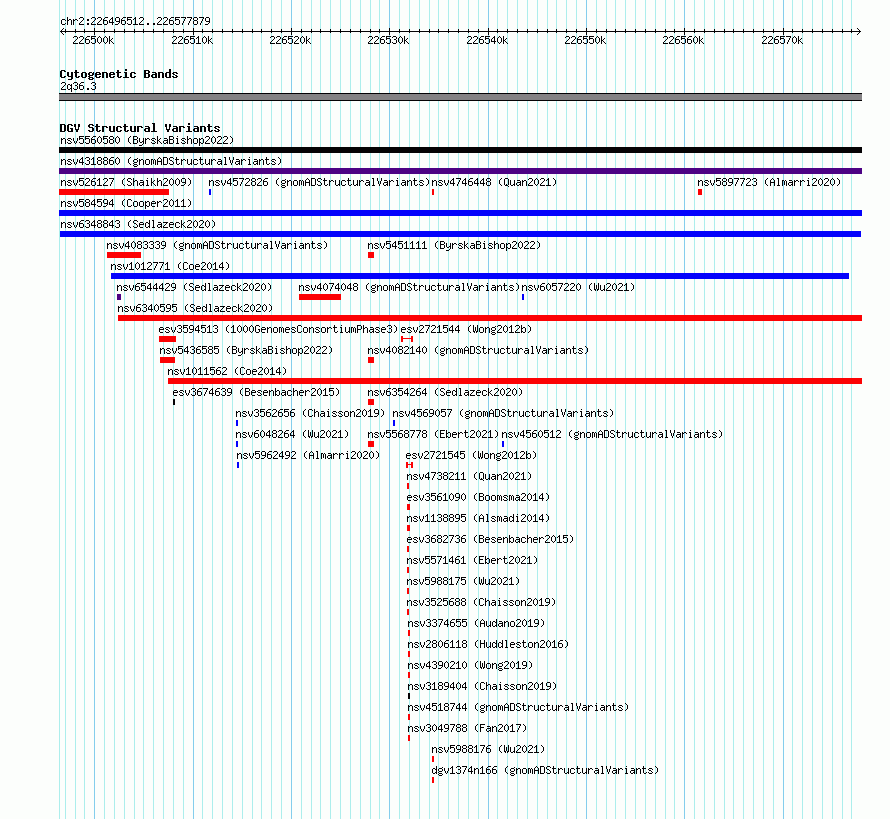Viewport: 890px width, 819px height.
Task: Open nsv1011562 (Coe2014) variant
Action: point(227,371)
